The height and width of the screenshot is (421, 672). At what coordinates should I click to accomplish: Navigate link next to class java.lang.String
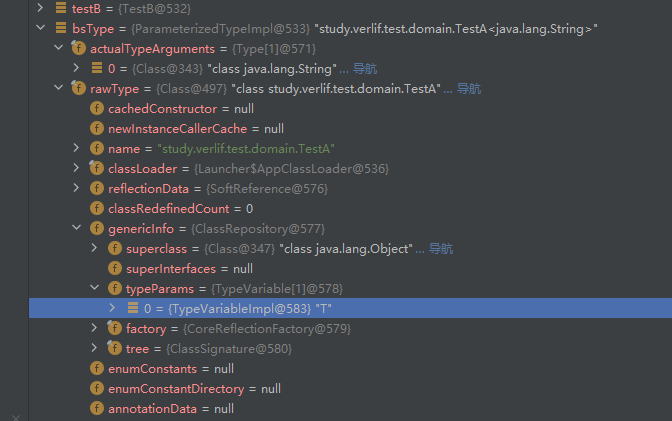pos(365,68)
